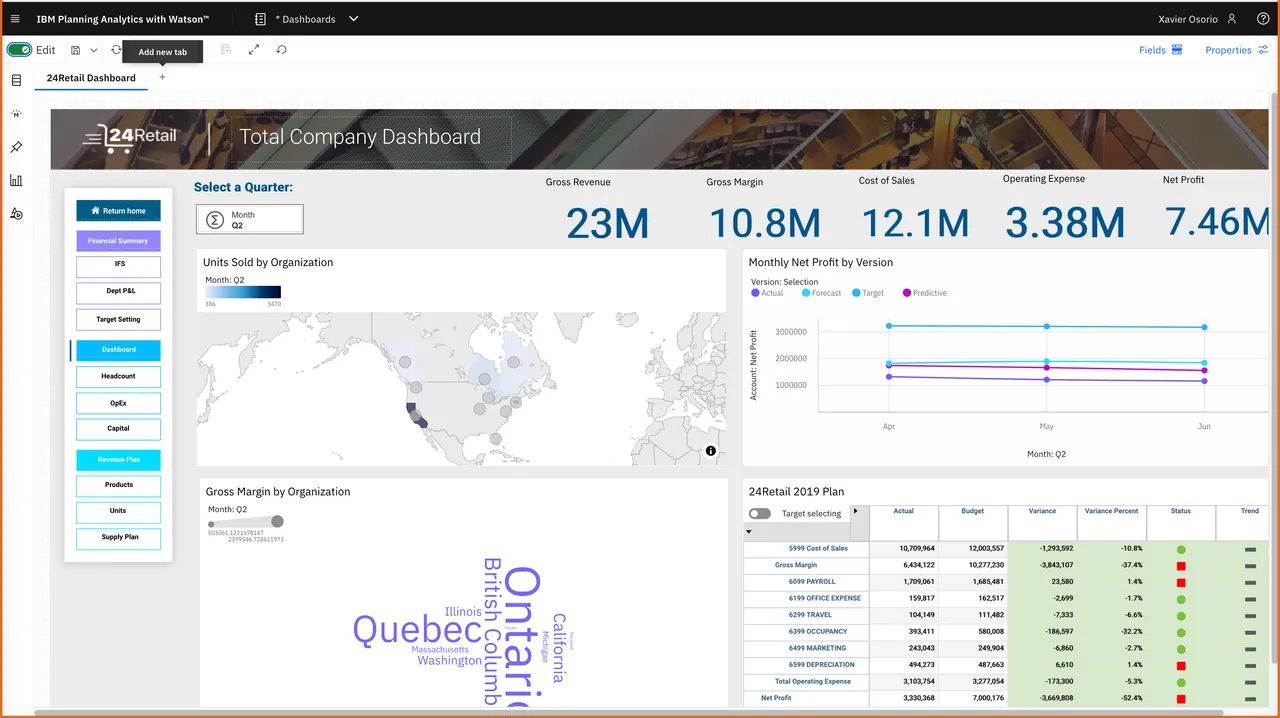Click the IFS button

(x=118, y=266)
